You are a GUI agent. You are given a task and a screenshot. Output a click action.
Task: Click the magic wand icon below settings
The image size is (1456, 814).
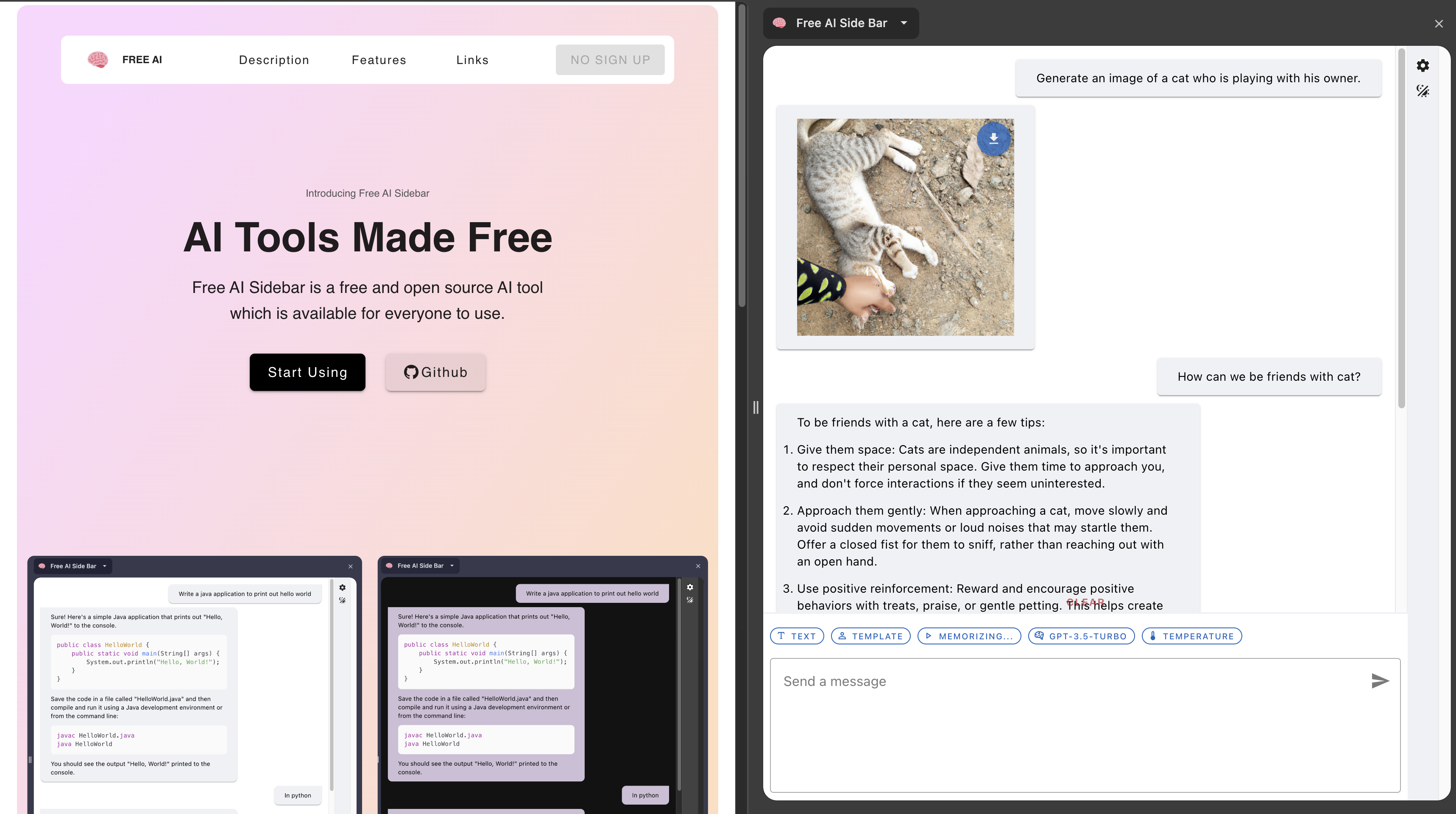1423,91
